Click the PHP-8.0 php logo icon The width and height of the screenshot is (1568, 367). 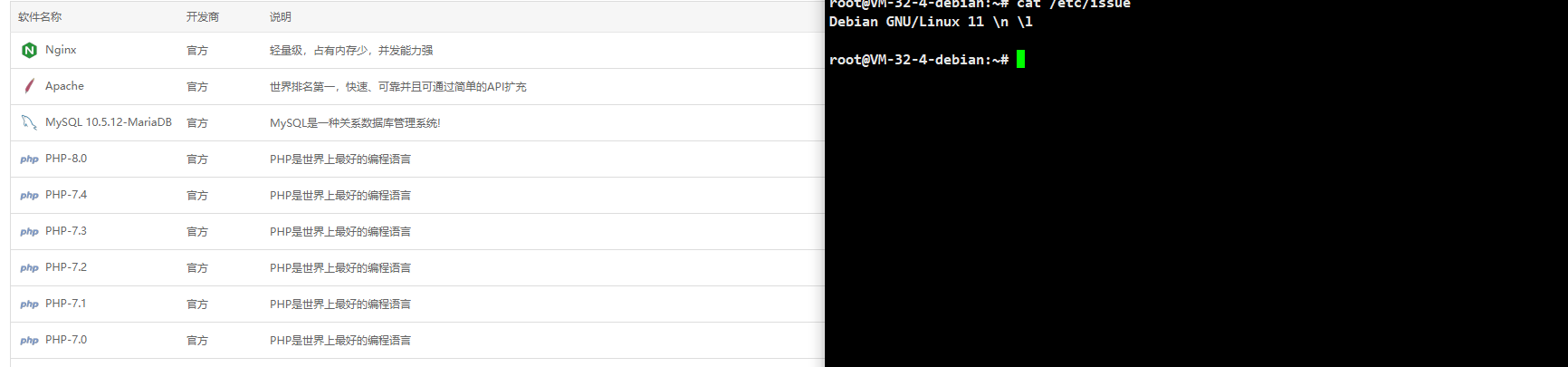(x=29, y=159)
